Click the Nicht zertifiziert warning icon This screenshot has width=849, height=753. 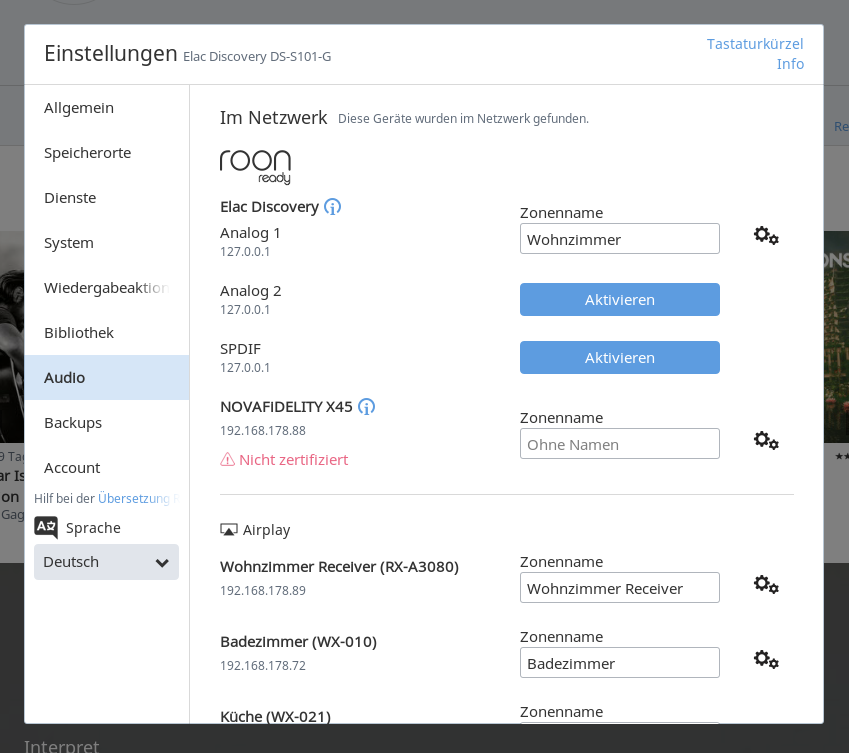point(227,460)
